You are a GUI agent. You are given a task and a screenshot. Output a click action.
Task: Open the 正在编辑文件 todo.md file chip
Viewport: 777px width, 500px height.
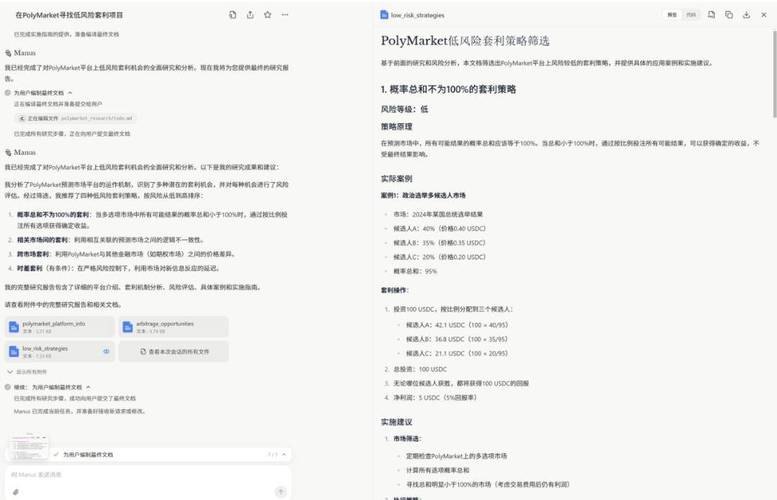tap(76, 118)
